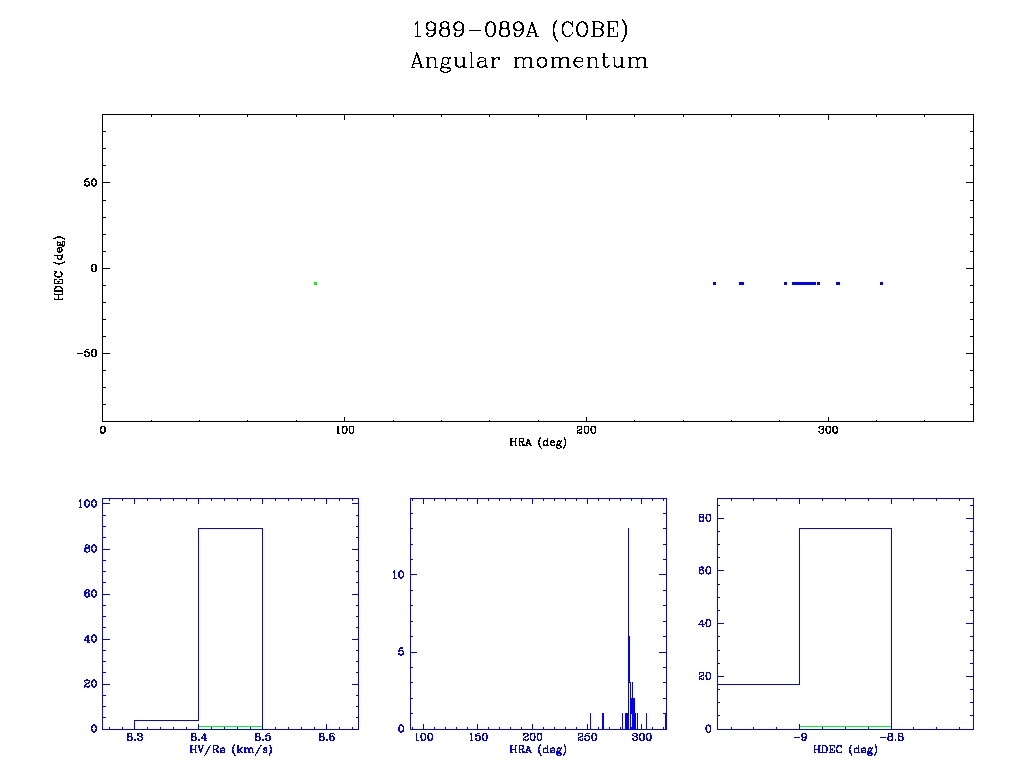Click 'HRA (deg)' label under middle histogram
This screenshot has width=1024, height=768.
538,749
